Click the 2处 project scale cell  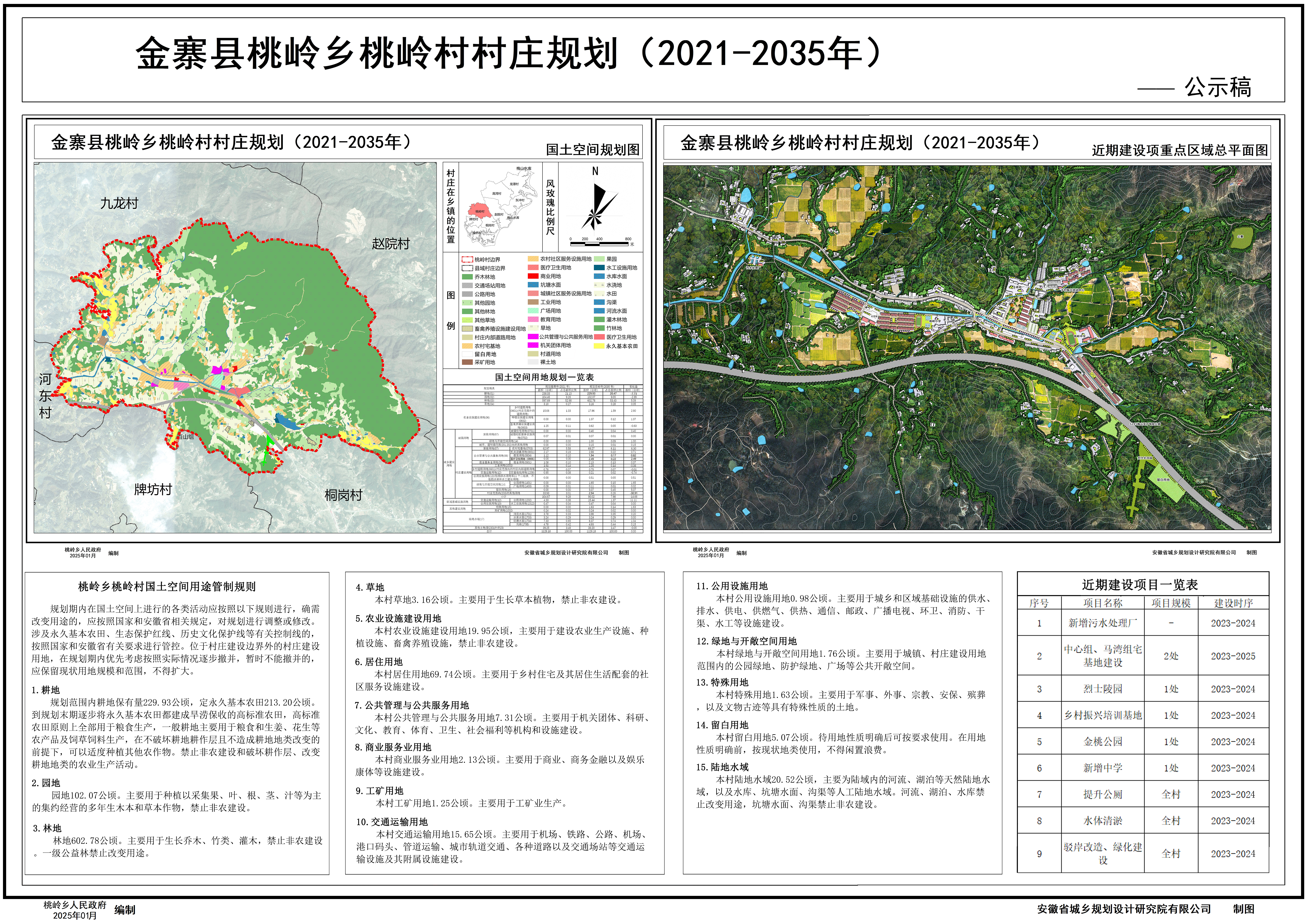[x=1171, y=656]
